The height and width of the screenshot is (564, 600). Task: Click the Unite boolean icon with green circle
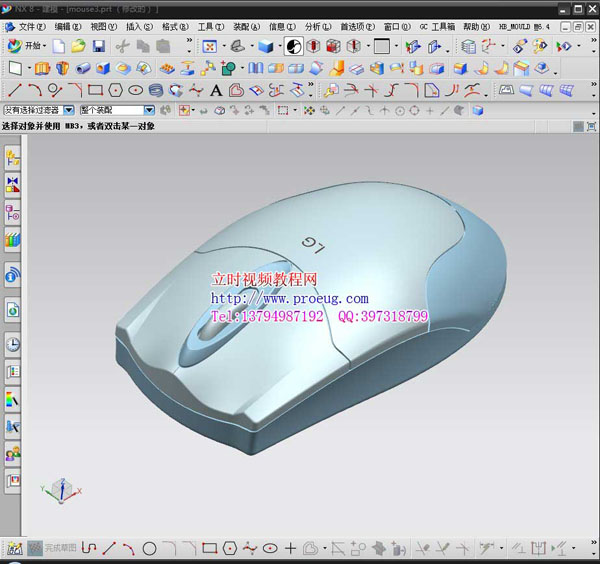click(228, 68)
